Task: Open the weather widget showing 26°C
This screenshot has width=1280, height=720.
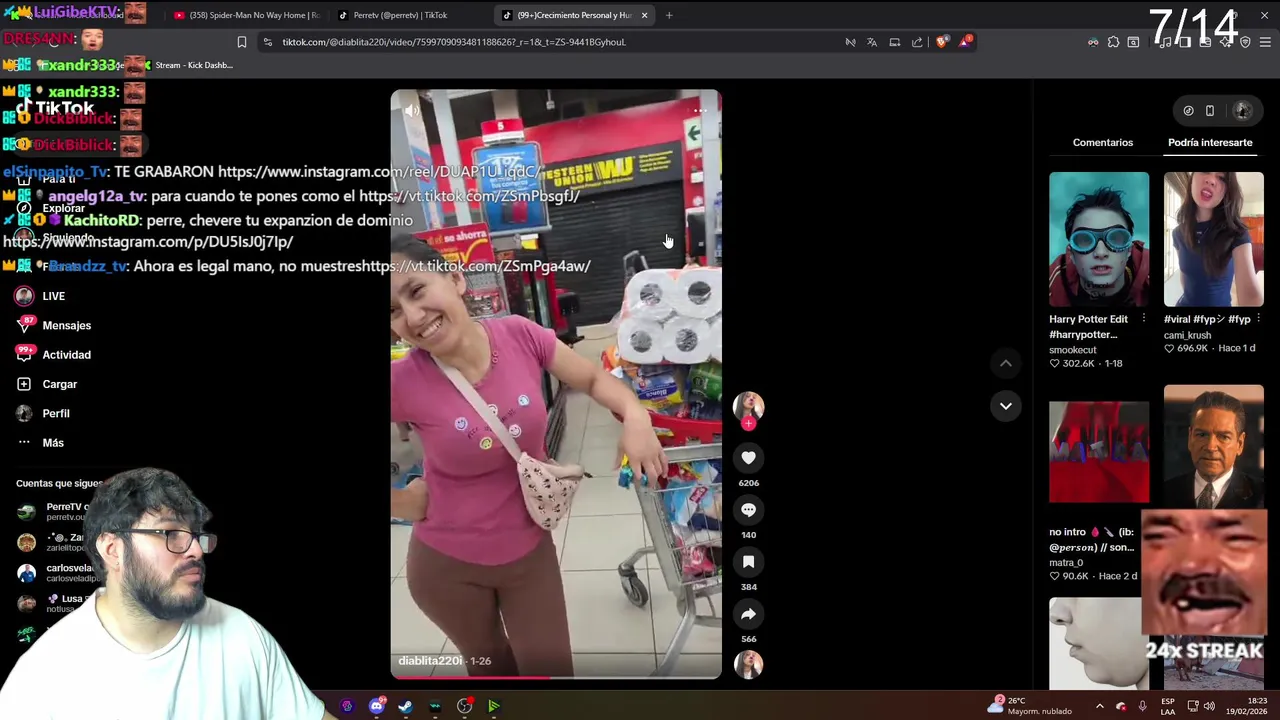Action: coord(1029,706)
